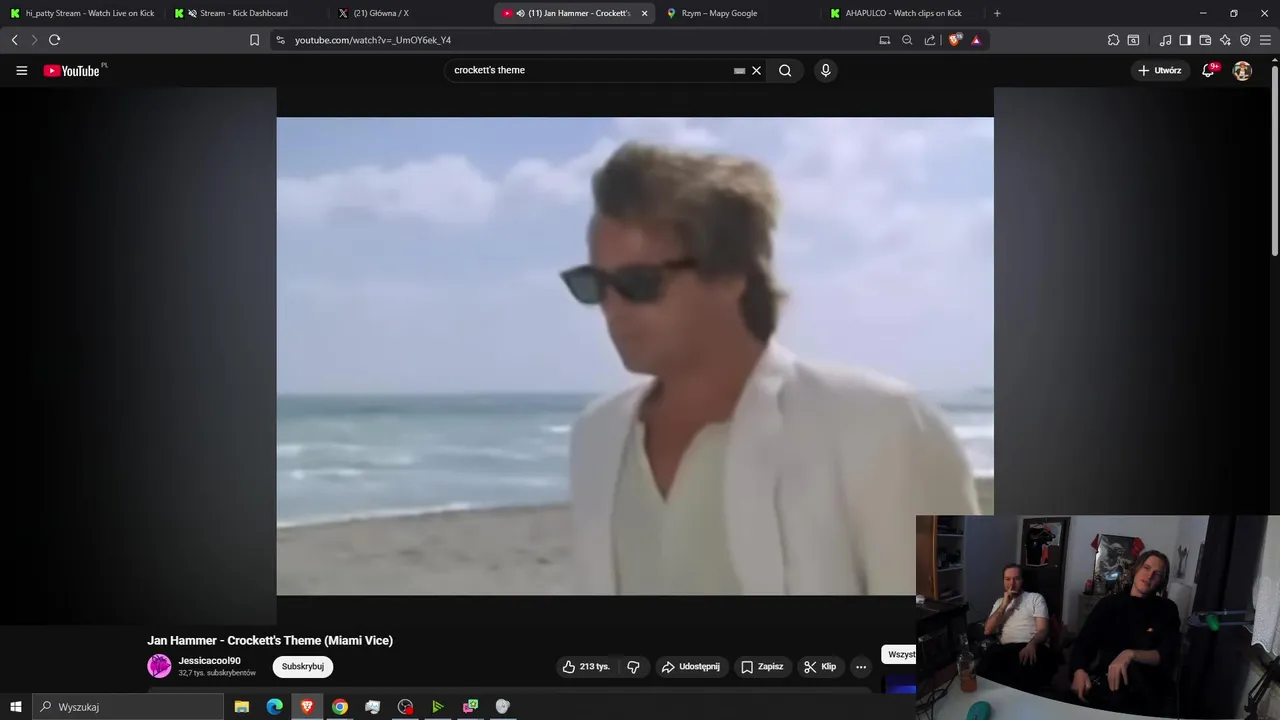Viewport: 1280px width, 720px height.
Task: Open Brave VPN shield icon
Action: click(1245, 40)
